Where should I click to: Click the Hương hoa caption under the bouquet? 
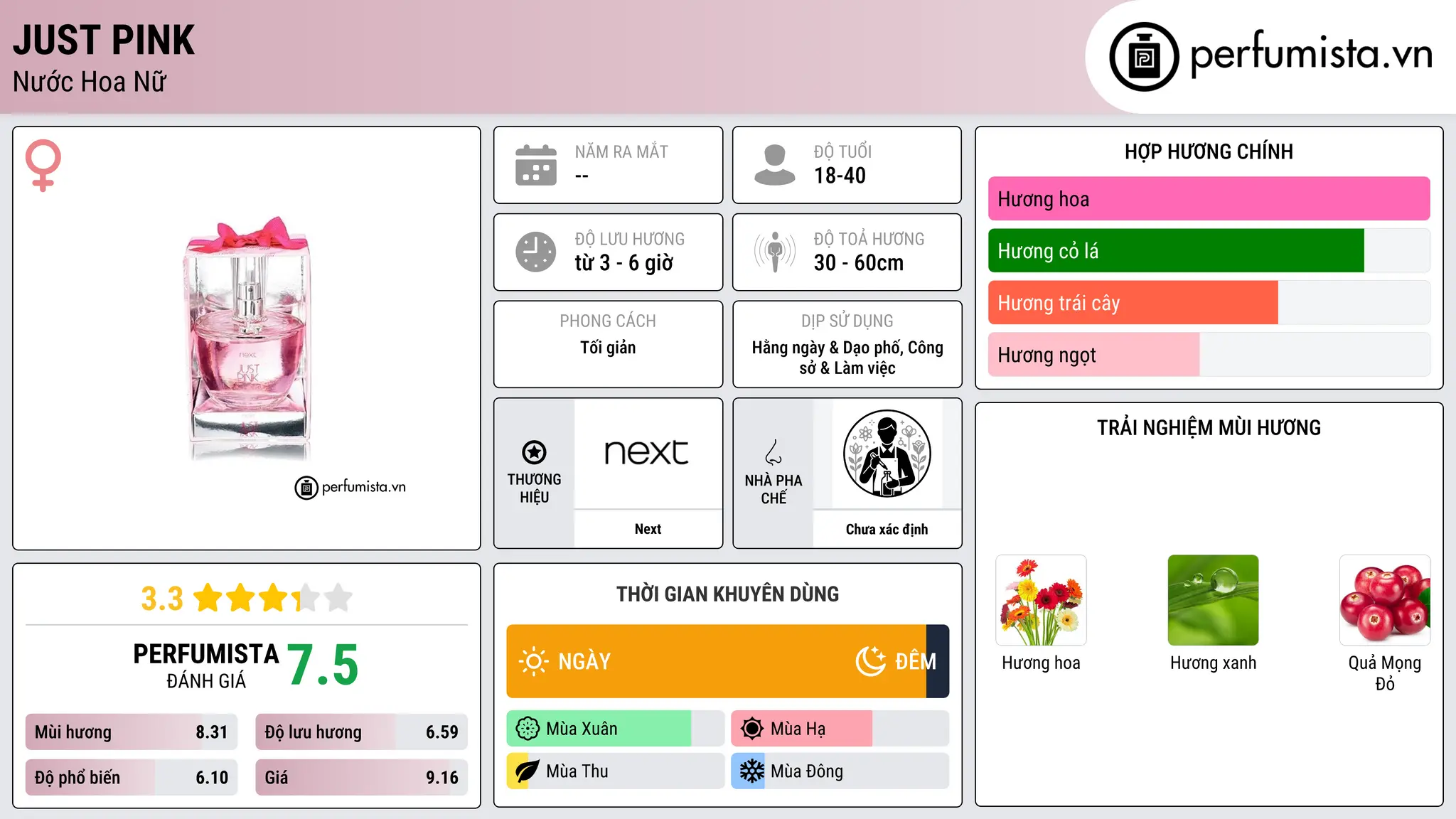point(1041,663)
